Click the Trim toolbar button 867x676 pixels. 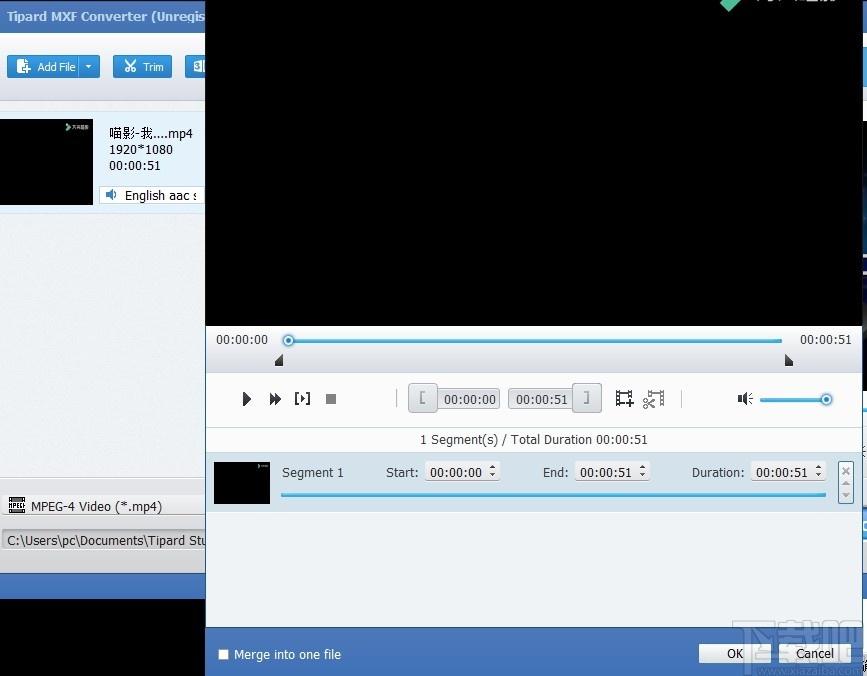click(143, 67)
